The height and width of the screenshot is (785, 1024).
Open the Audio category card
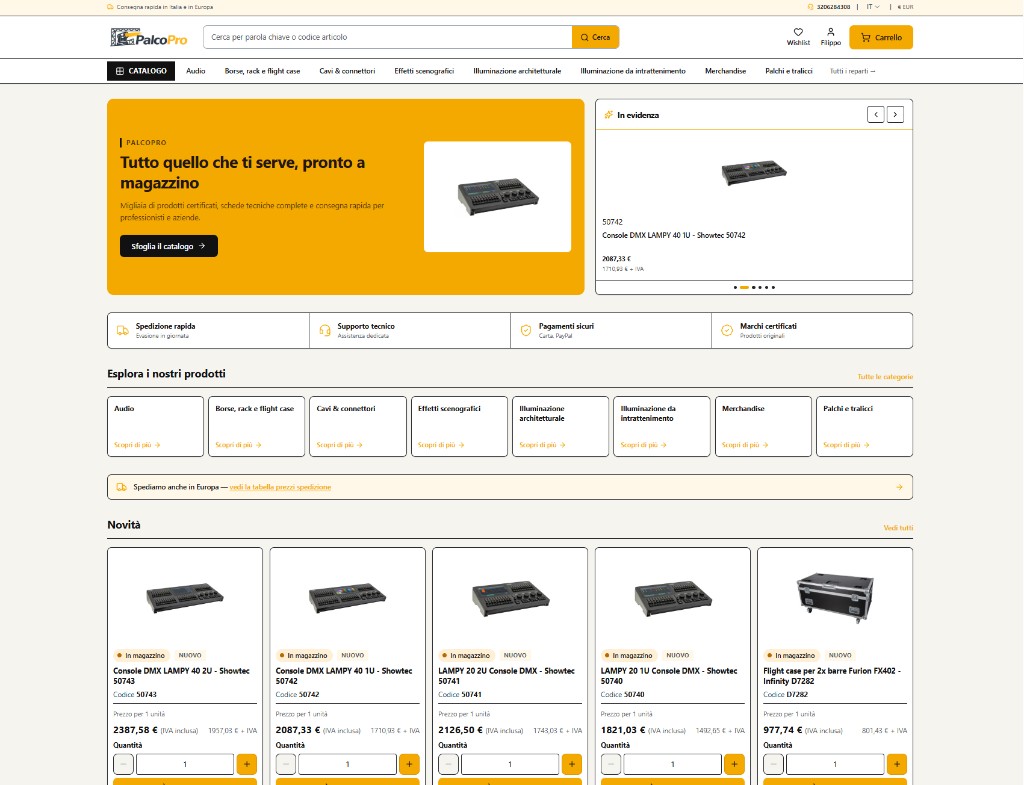click(x=155, y=426)
